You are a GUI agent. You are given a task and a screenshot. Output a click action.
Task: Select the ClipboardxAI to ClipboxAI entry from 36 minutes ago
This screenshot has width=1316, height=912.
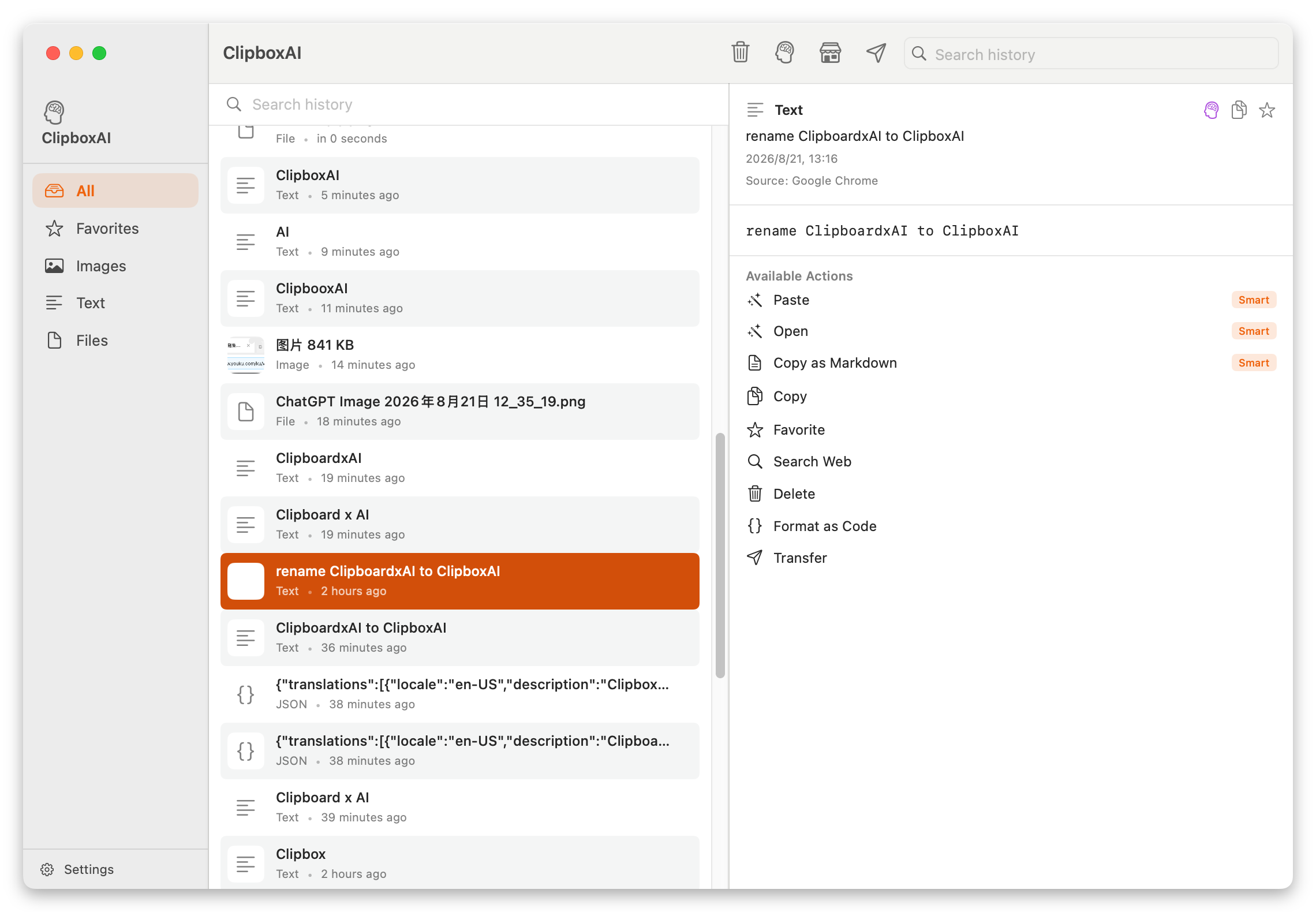tap(460, 638)
